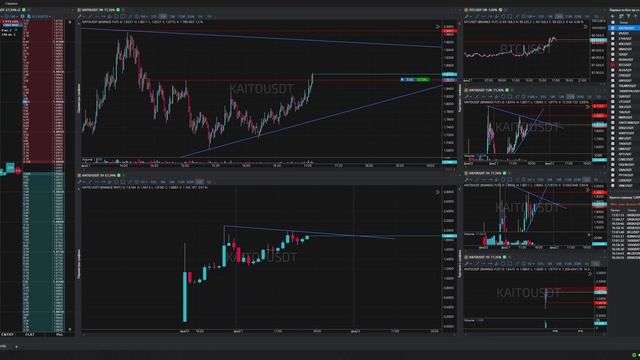
Task: Select the BTCUSDT row in the watchlist
Action: 624,65
